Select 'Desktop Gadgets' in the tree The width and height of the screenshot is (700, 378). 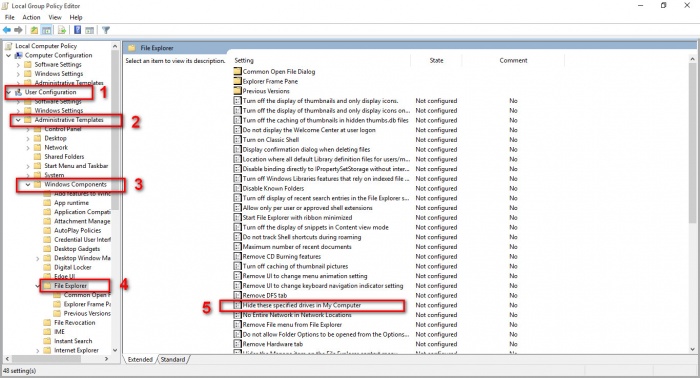click(77, 249)
